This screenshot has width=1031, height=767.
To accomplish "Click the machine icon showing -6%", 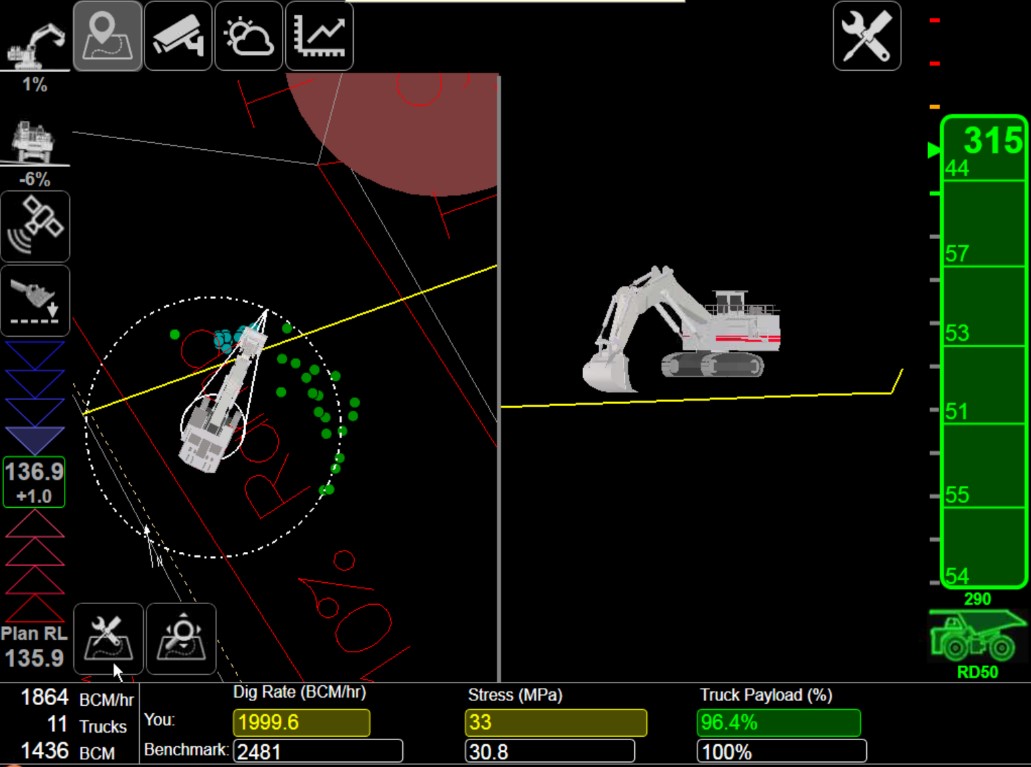I will coord(35,144).
